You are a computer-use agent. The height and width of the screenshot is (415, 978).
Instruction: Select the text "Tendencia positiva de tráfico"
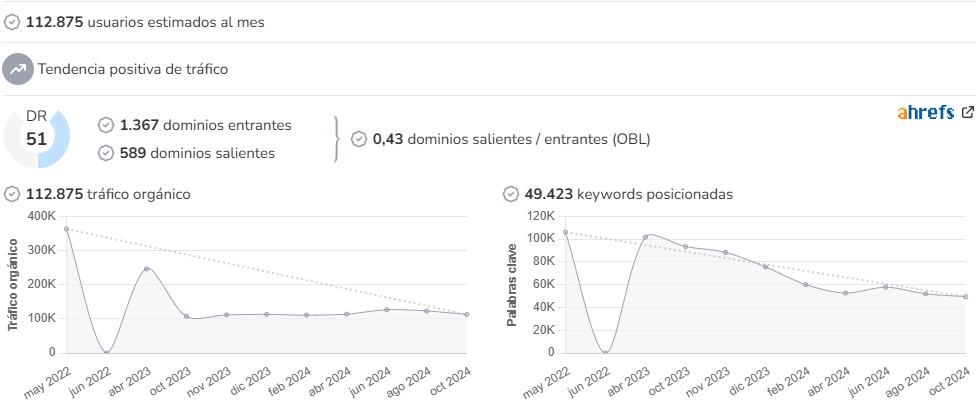(x=133, y=69)
